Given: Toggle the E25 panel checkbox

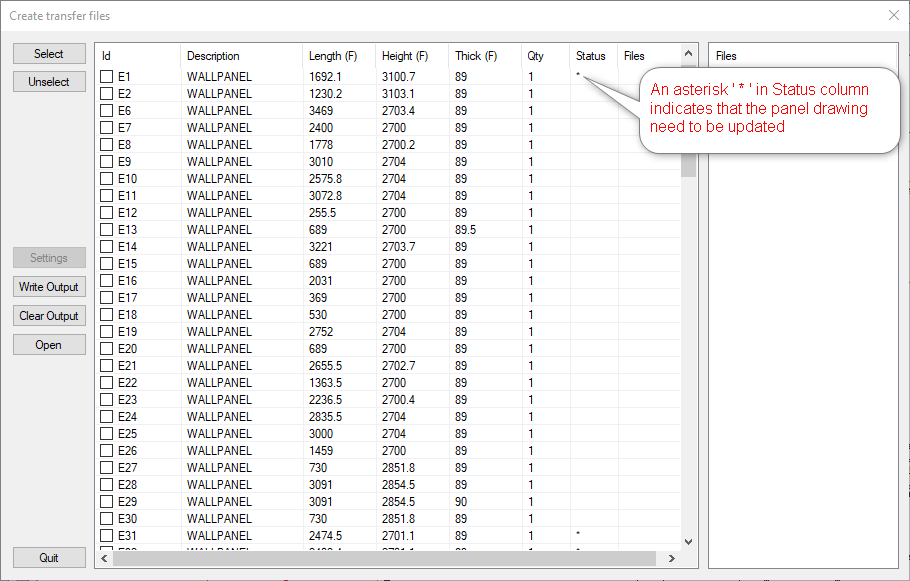Looking at the screenshot, I should pyautogui.click(x=107, y=434).
